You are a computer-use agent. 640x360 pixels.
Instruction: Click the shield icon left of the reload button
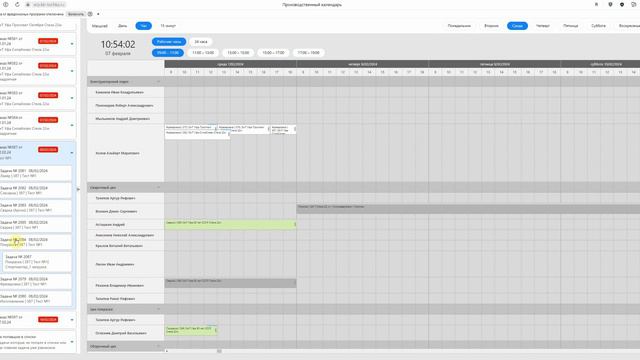point(6,4)
